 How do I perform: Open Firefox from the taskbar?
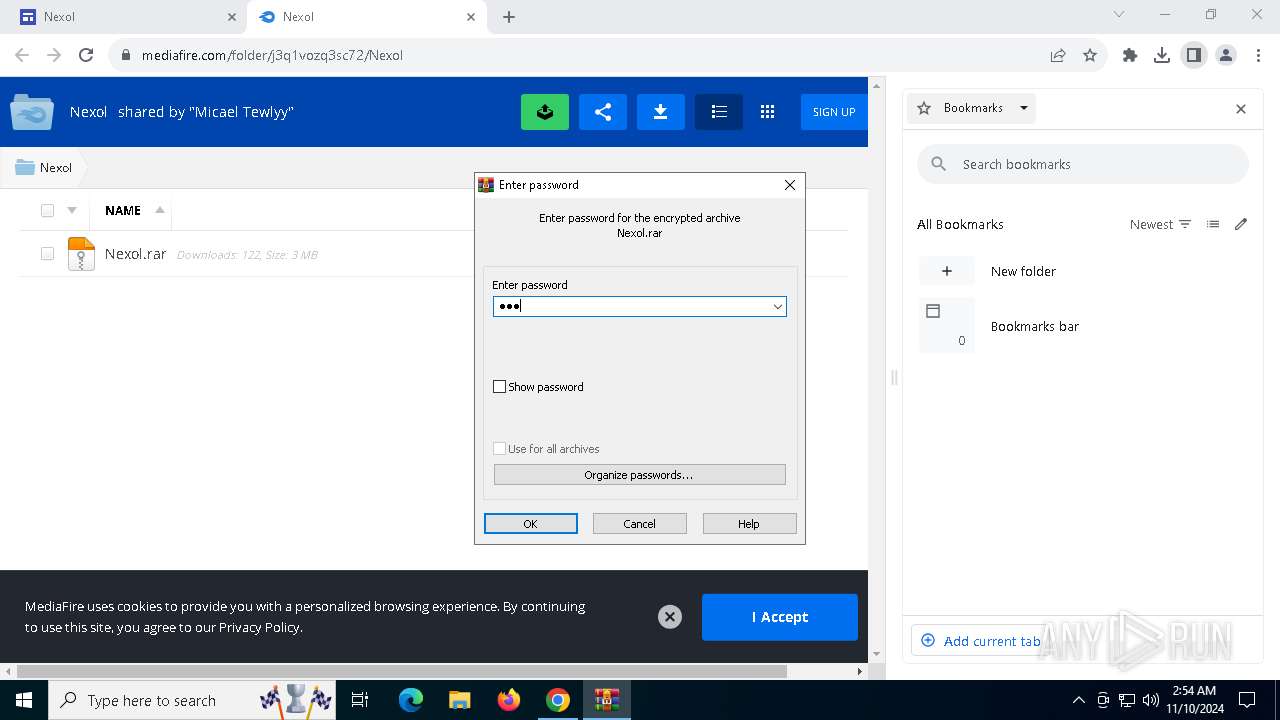(509, 700)
